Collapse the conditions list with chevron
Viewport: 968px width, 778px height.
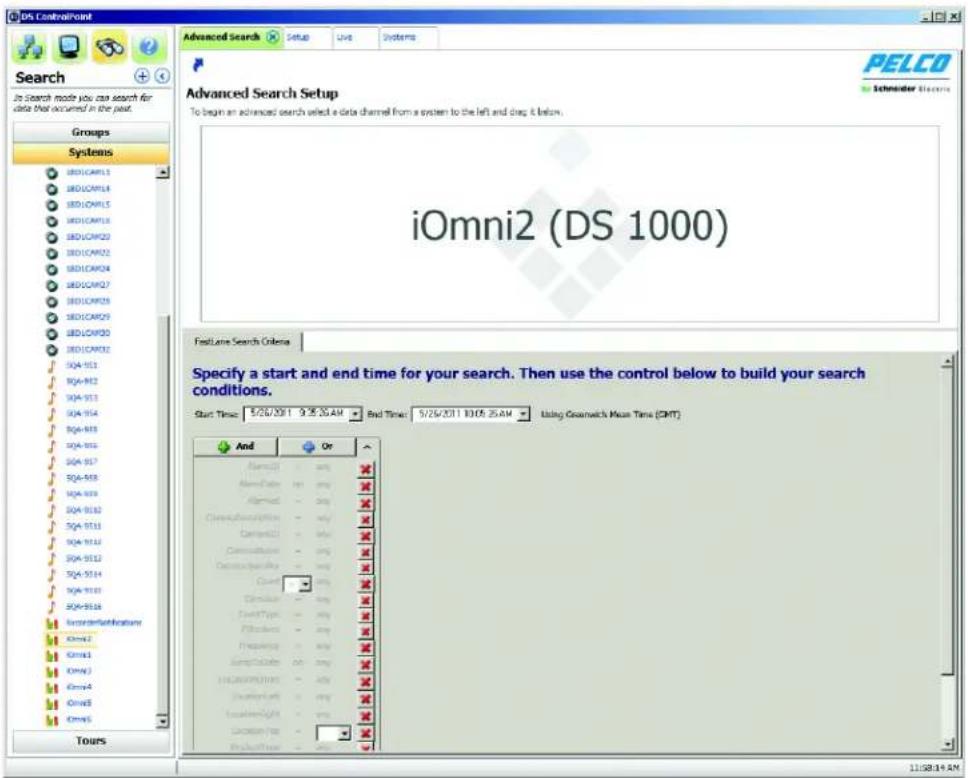pyautogui.click(x=367, y=446)
